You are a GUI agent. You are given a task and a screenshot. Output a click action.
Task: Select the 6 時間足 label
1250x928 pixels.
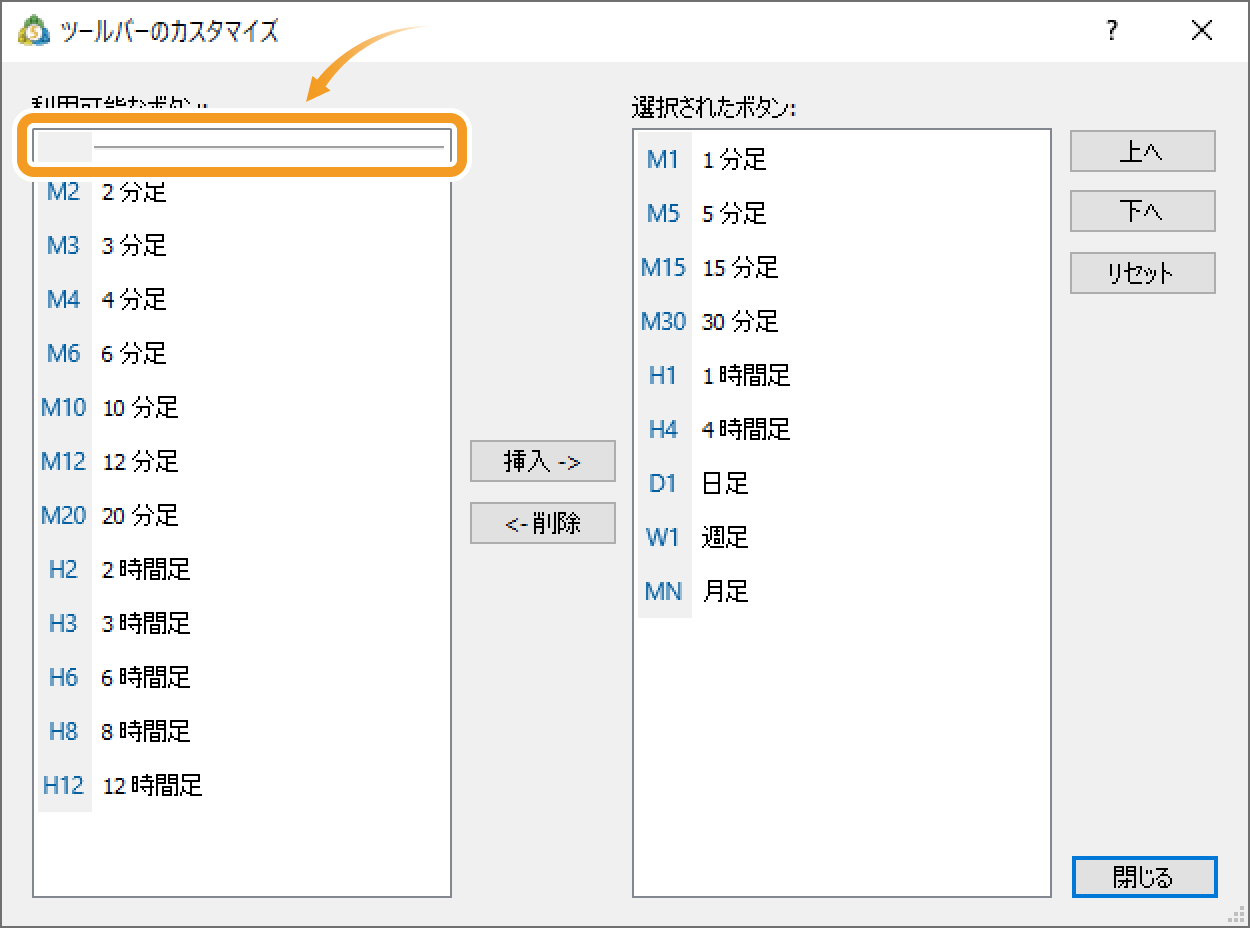coord(146,677)
